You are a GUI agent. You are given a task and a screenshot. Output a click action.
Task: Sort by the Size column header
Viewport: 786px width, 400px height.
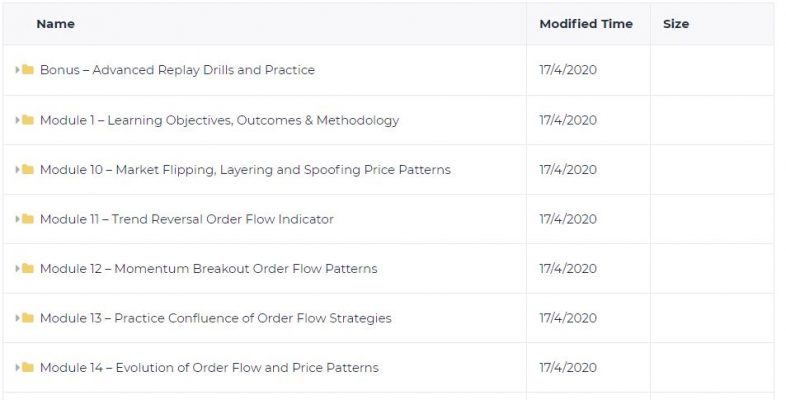676,24
